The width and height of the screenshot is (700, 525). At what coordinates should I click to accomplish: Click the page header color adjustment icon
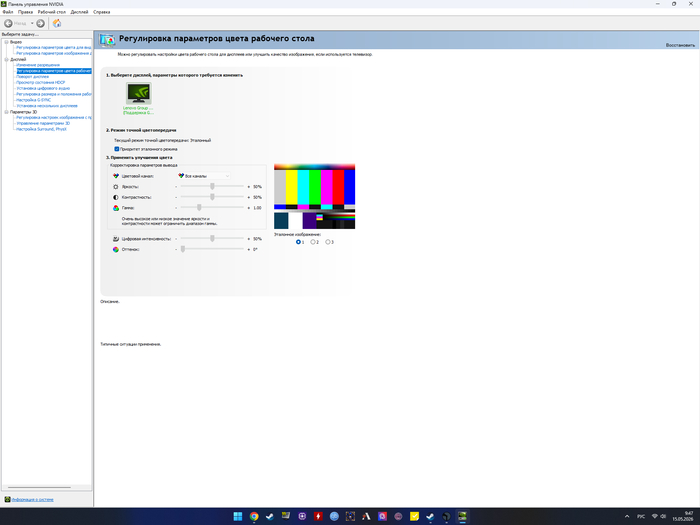click(107, 40)
